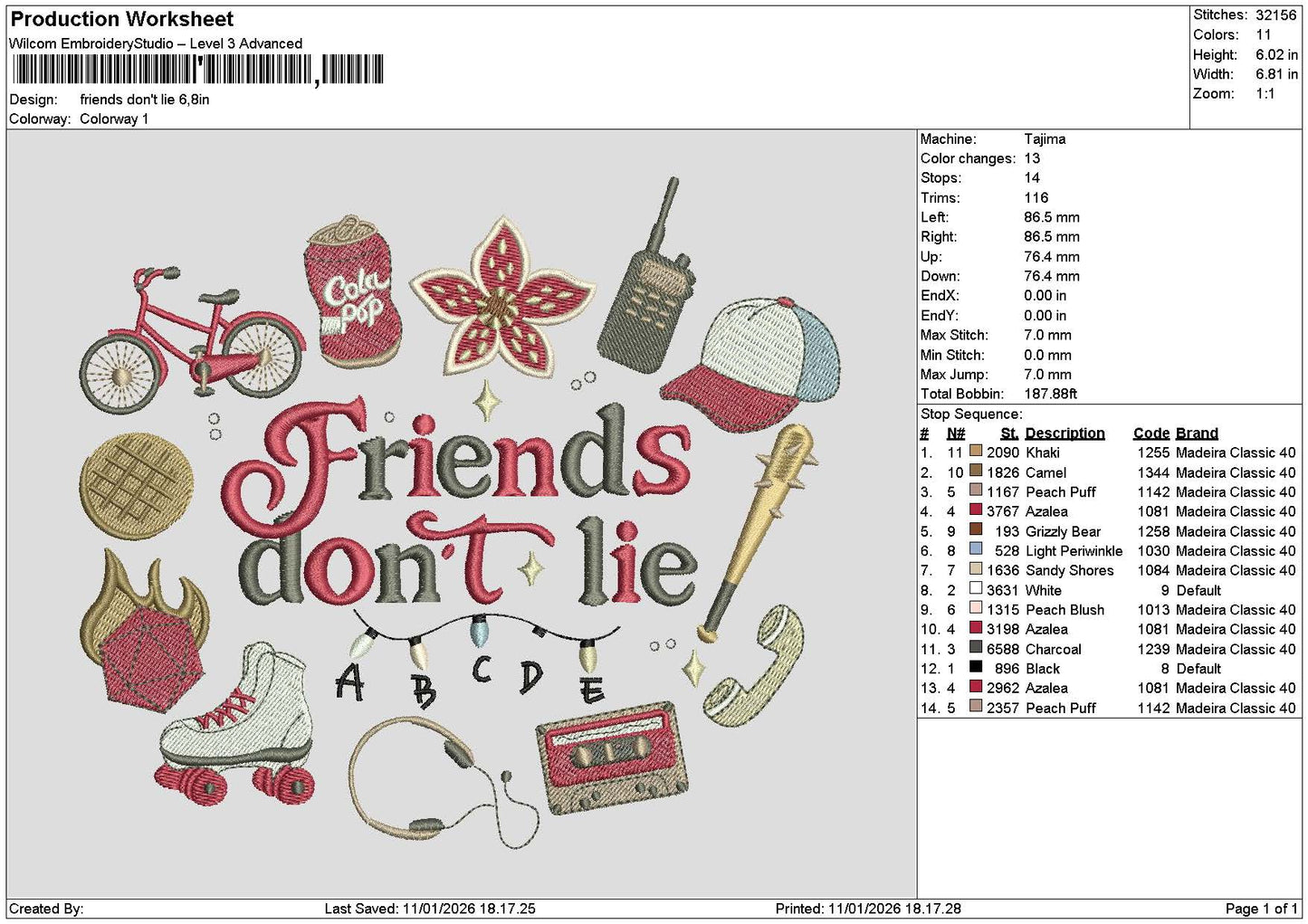Click 'Madeira Classic 40' in the Charcoal row
Viewport: 1308px width, 924px height.
(x=1236, y=649)
